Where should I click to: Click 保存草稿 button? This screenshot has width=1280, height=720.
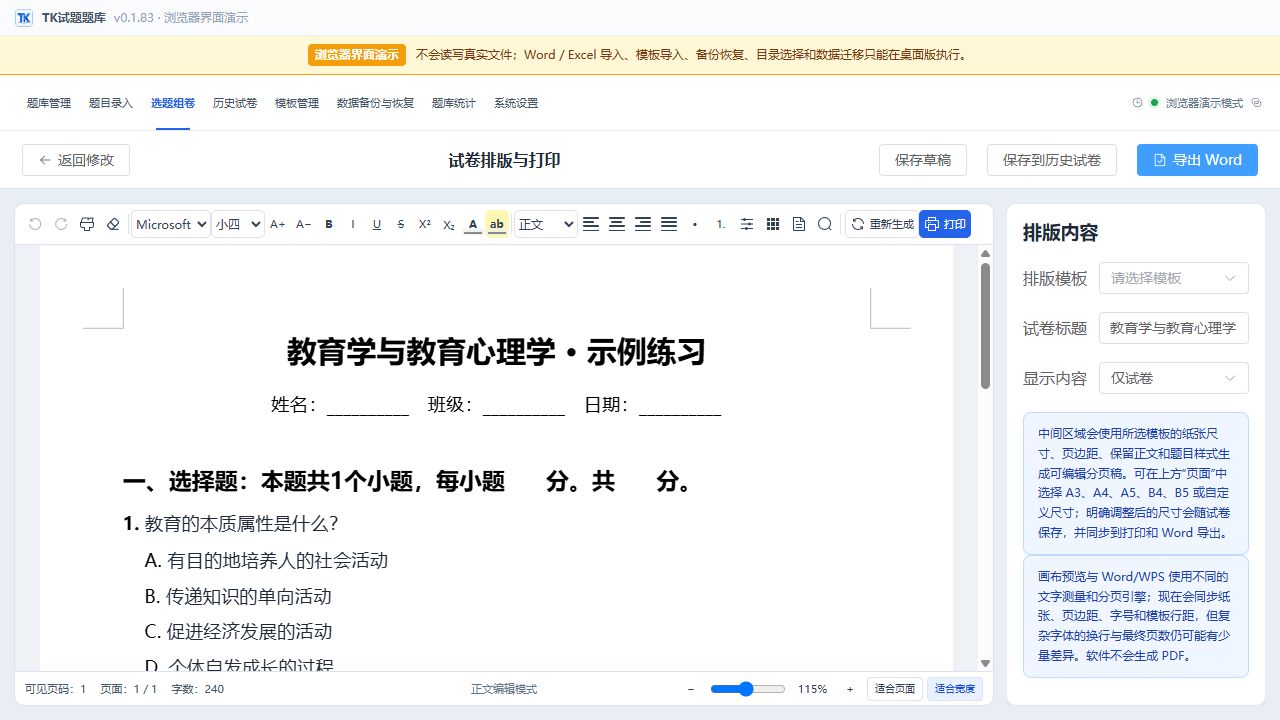pos(923,160)
